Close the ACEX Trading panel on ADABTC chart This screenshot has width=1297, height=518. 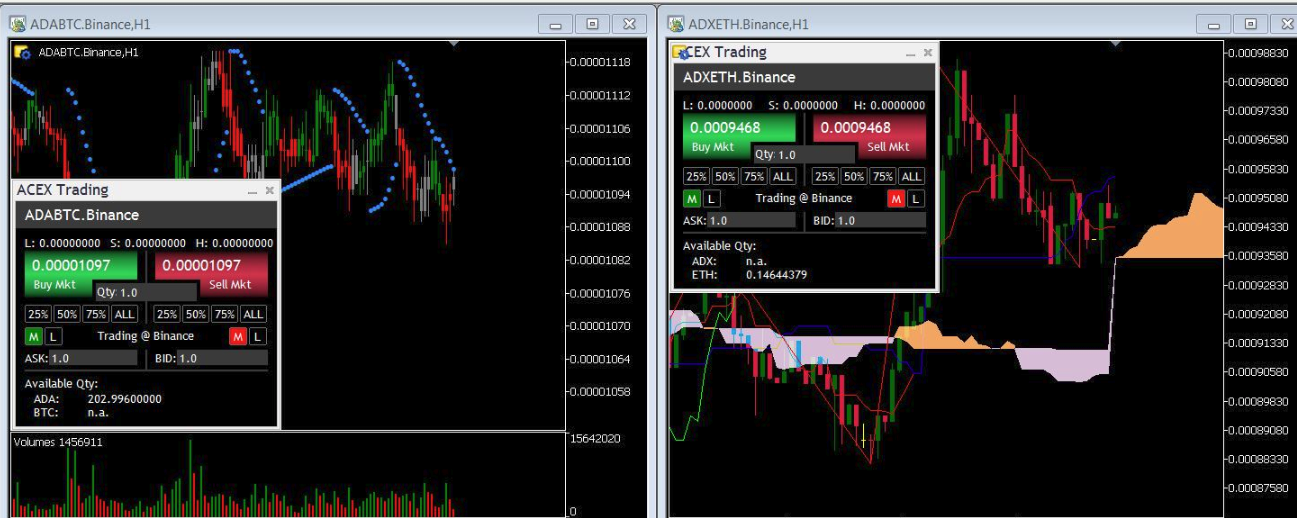click(269, 190)
